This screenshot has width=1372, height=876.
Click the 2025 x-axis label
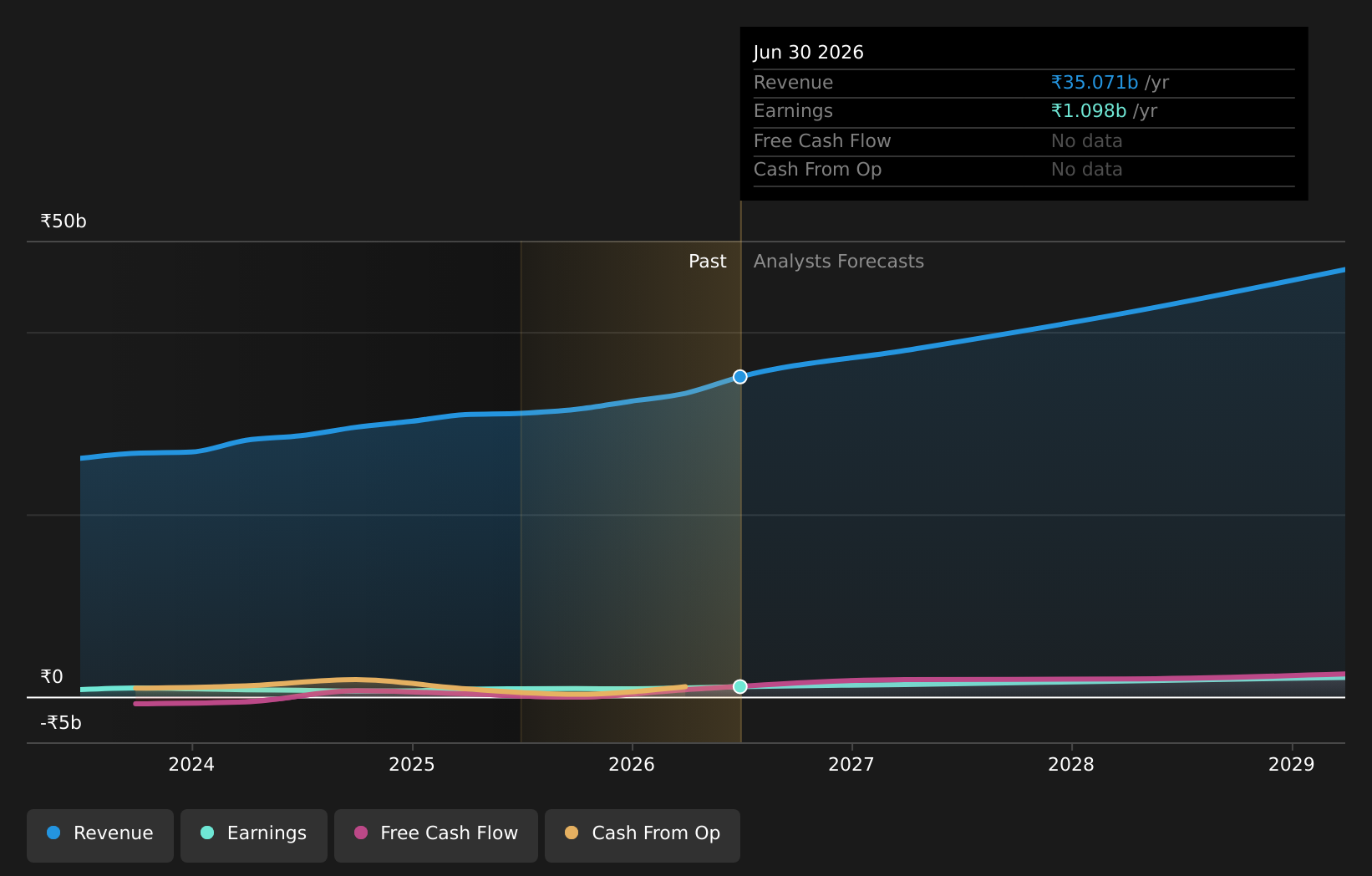[x=412, y=765]
